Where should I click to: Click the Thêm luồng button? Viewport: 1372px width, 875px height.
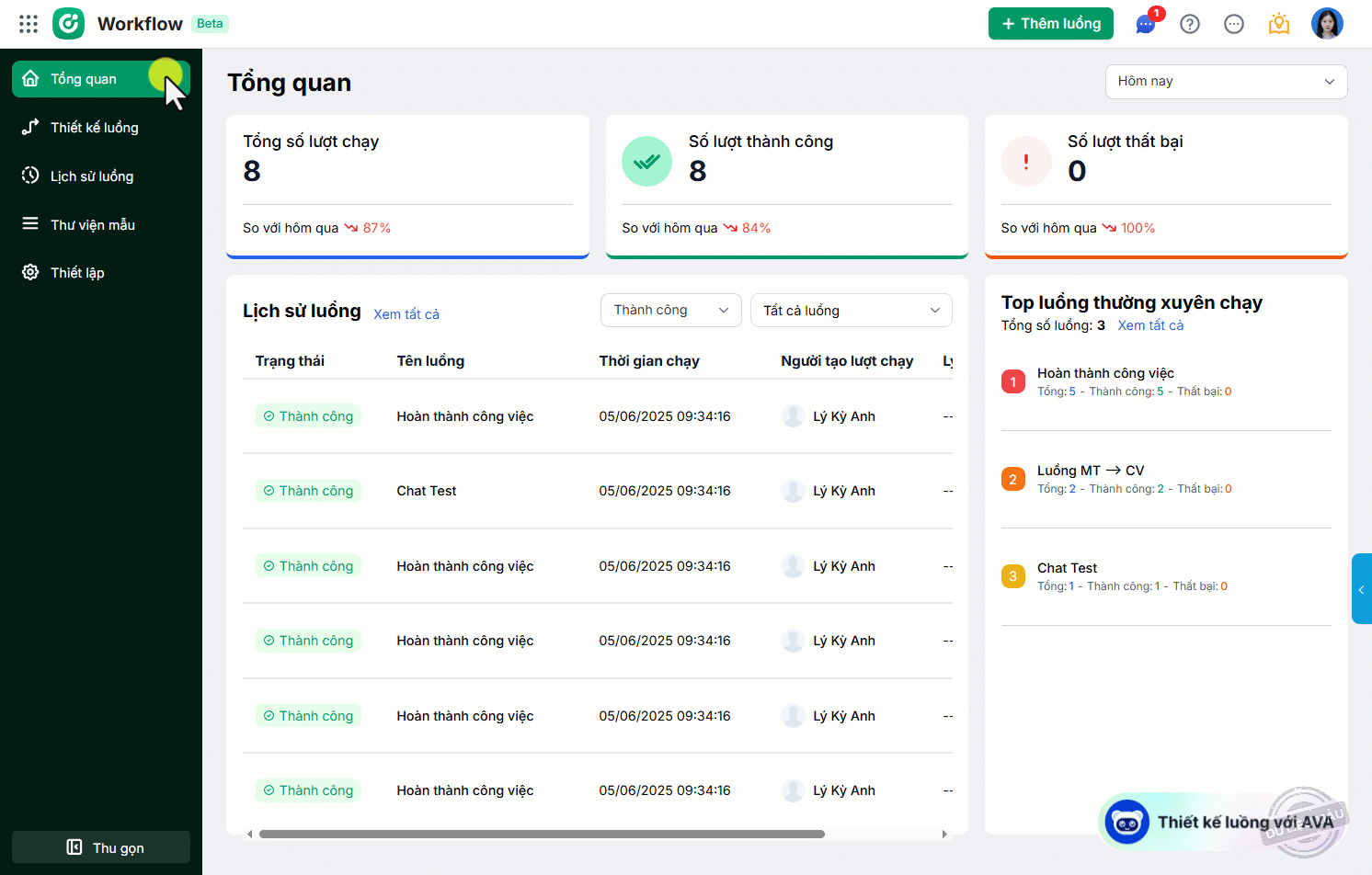[1050, 24]
